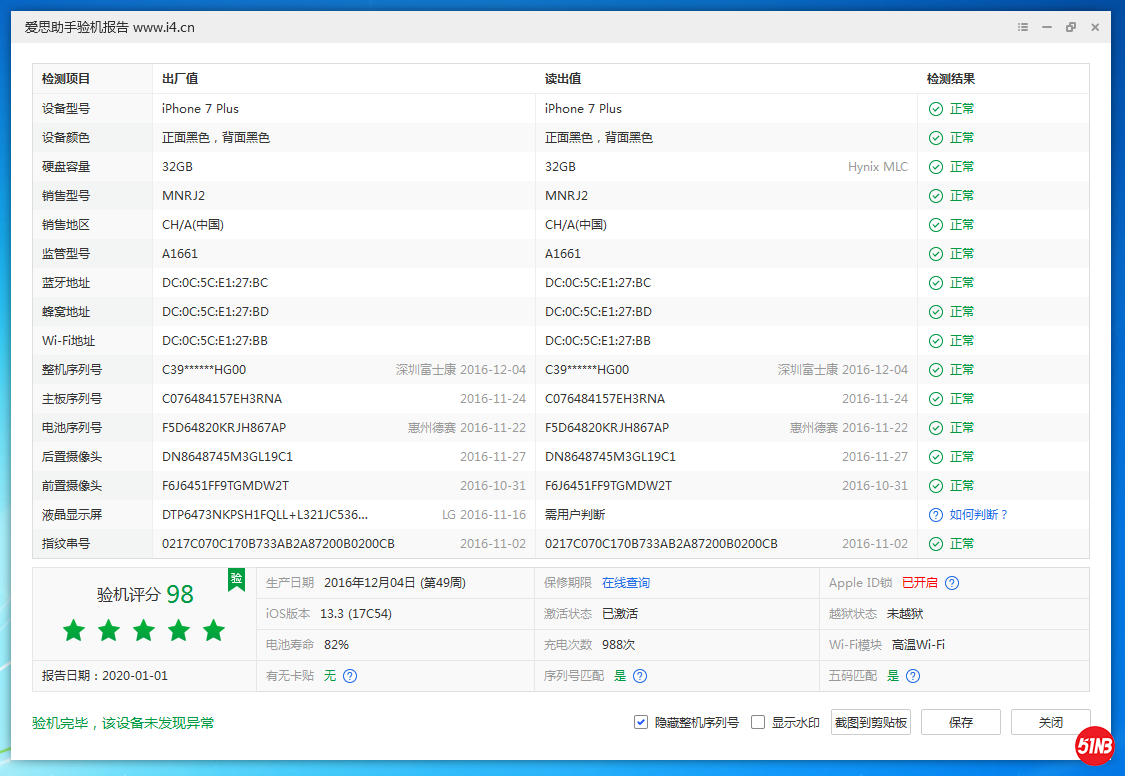The image size is (1125, 776).
Task: Click the green 验 ribbon badge
Action: [x=236, y=580]
